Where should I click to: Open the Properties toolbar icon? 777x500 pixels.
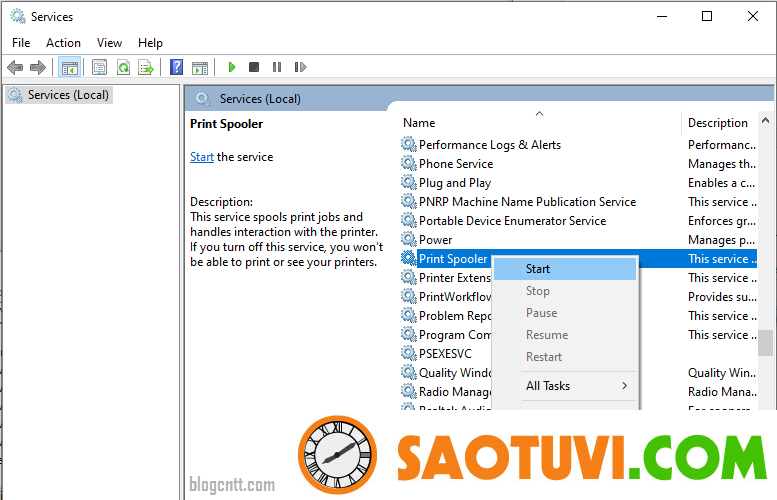(x=99, y=67)
